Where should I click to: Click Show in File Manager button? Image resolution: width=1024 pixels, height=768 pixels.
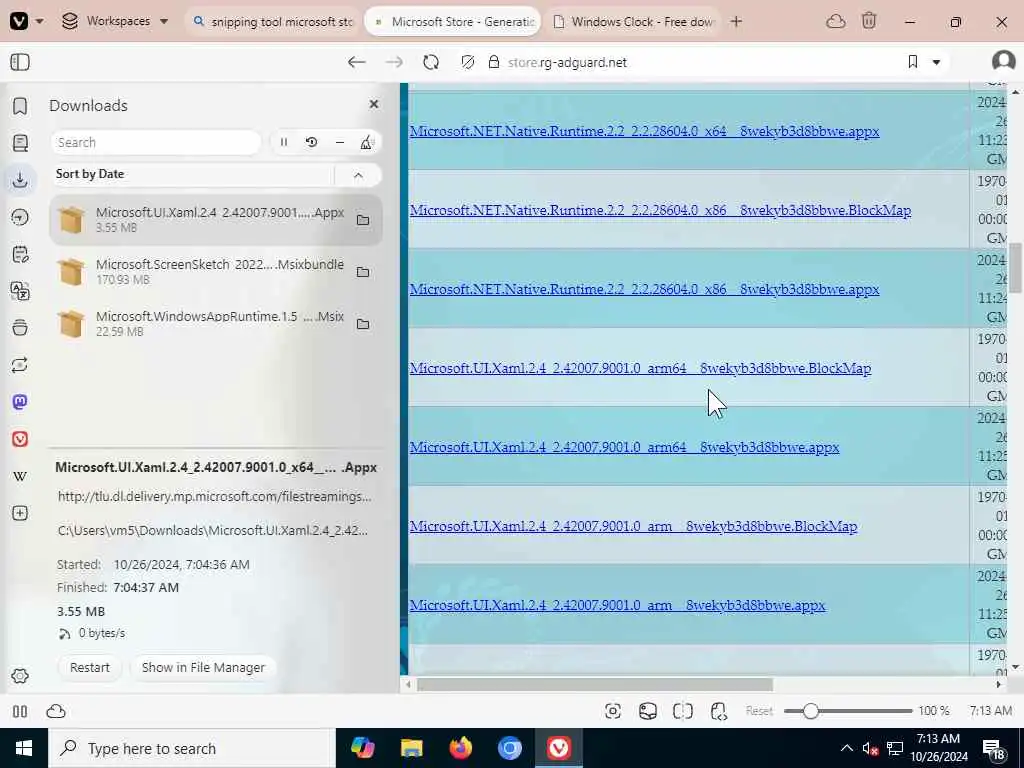click(x=203, y=667)
